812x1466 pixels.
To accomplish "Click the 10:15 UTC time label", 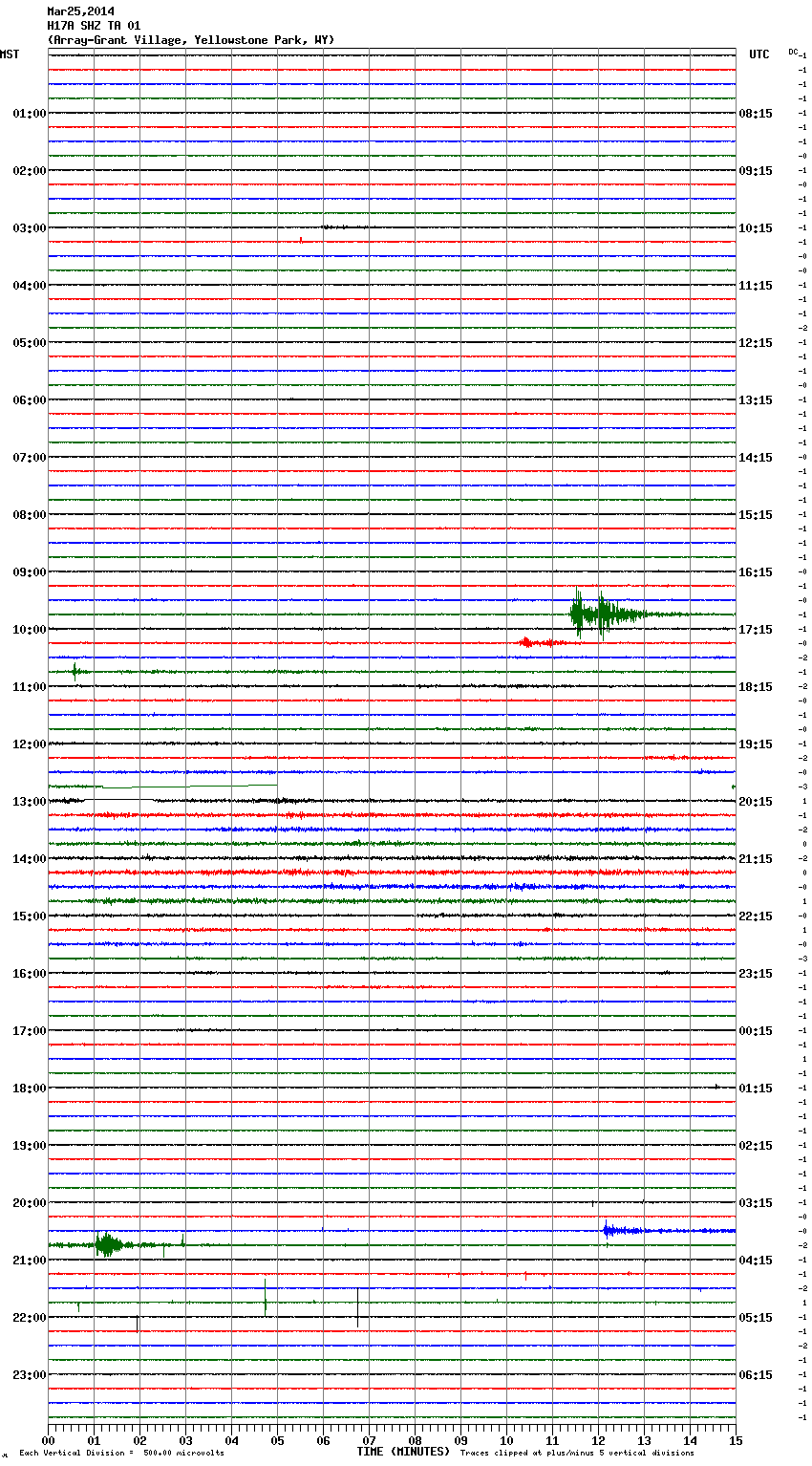I will pos(756,228).
